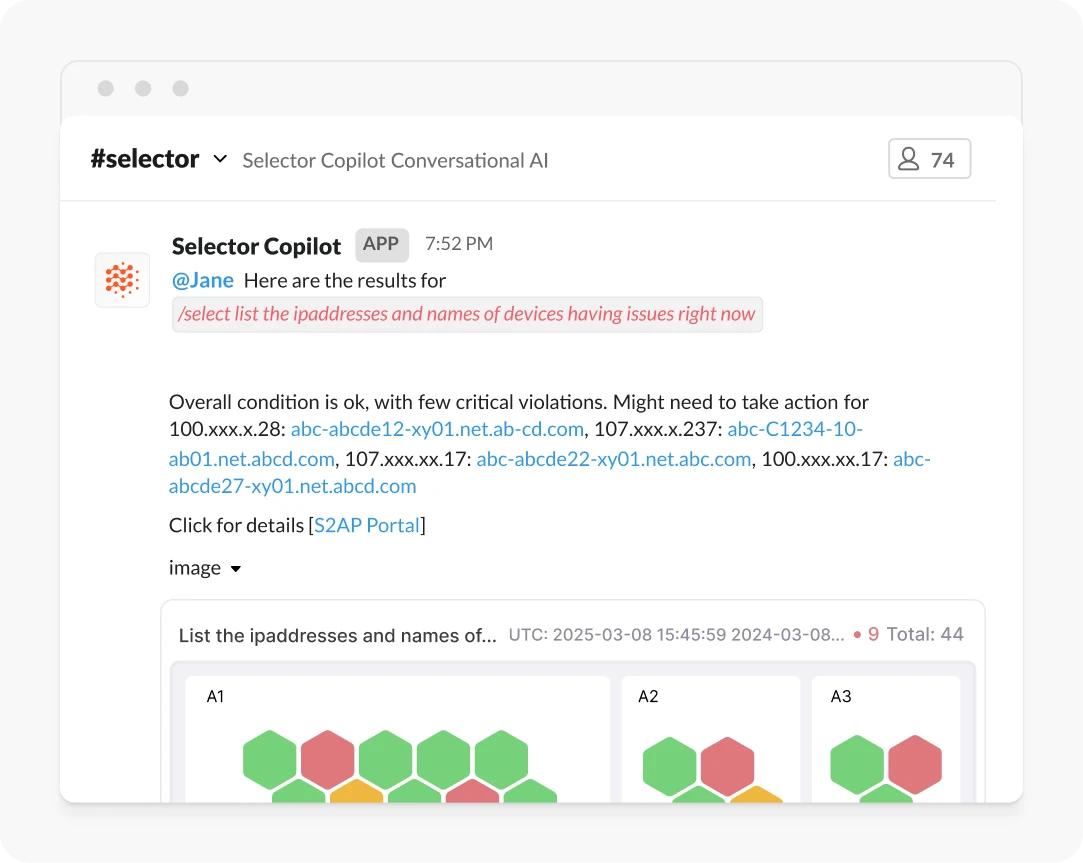The height and width of the screenshot is (863, 1083).
Task: Collapse the image attachment section
Action: [236, 568]
